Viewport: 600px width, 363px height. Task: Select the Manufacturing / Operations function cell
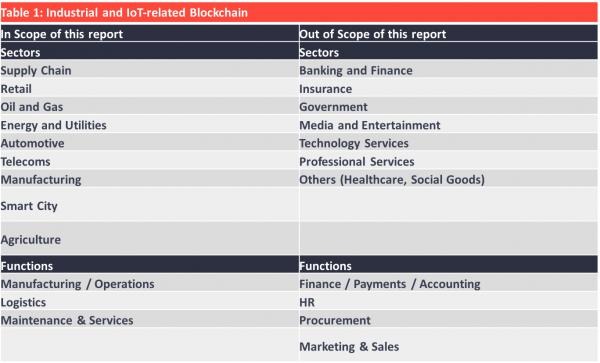coord(149,283)
